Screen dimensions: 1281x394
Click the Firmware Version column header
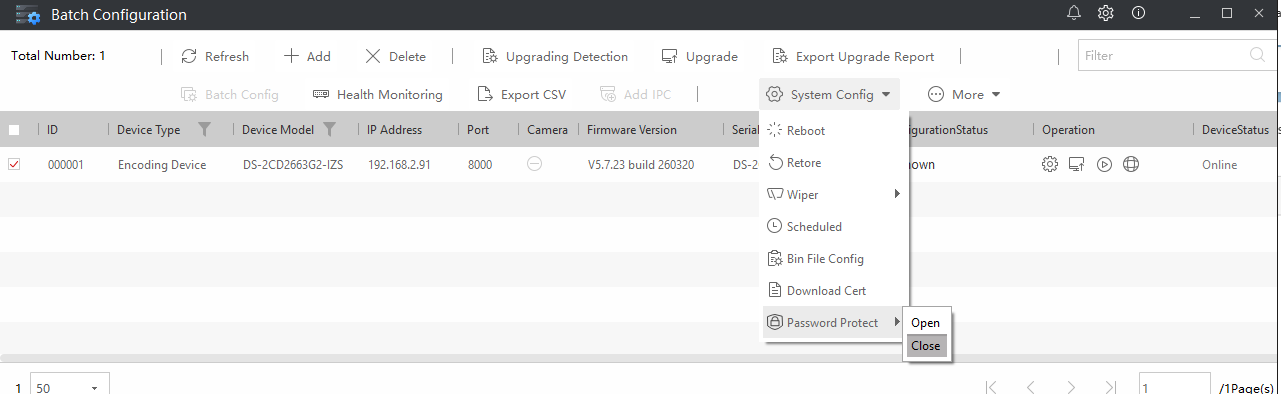coord(632,129)
